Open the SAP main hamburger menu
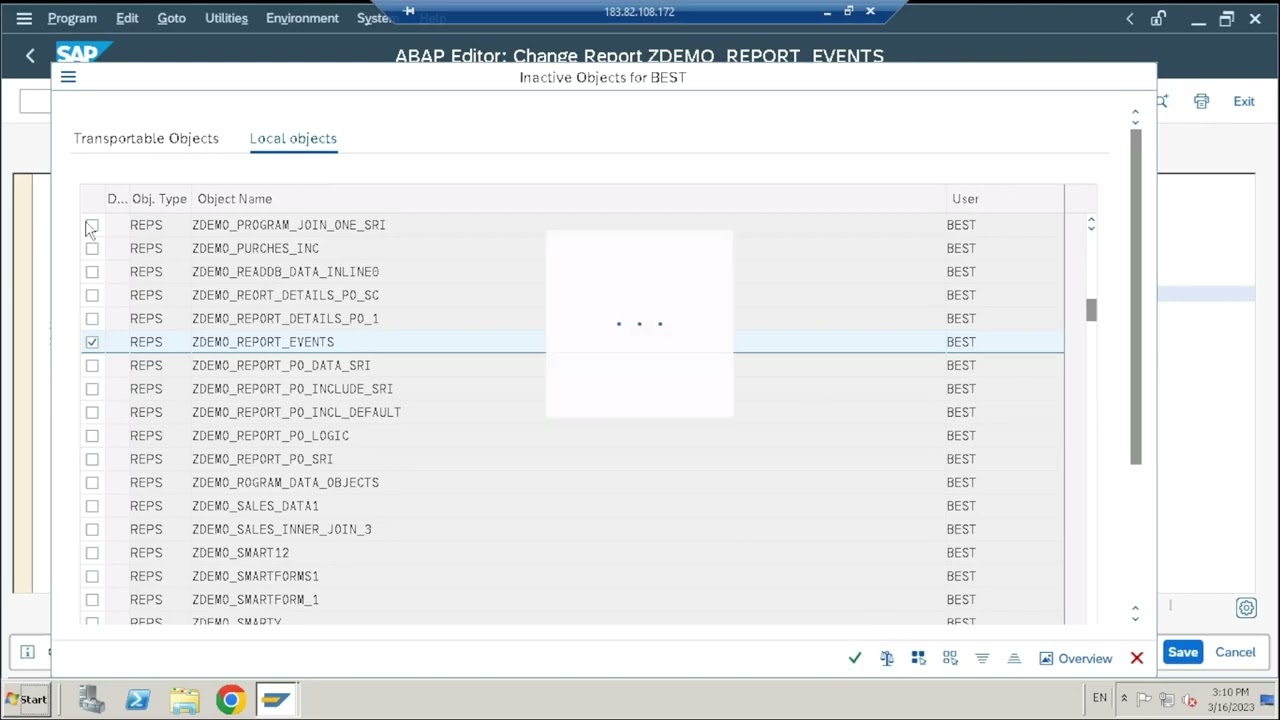 [x=24, y=18]
